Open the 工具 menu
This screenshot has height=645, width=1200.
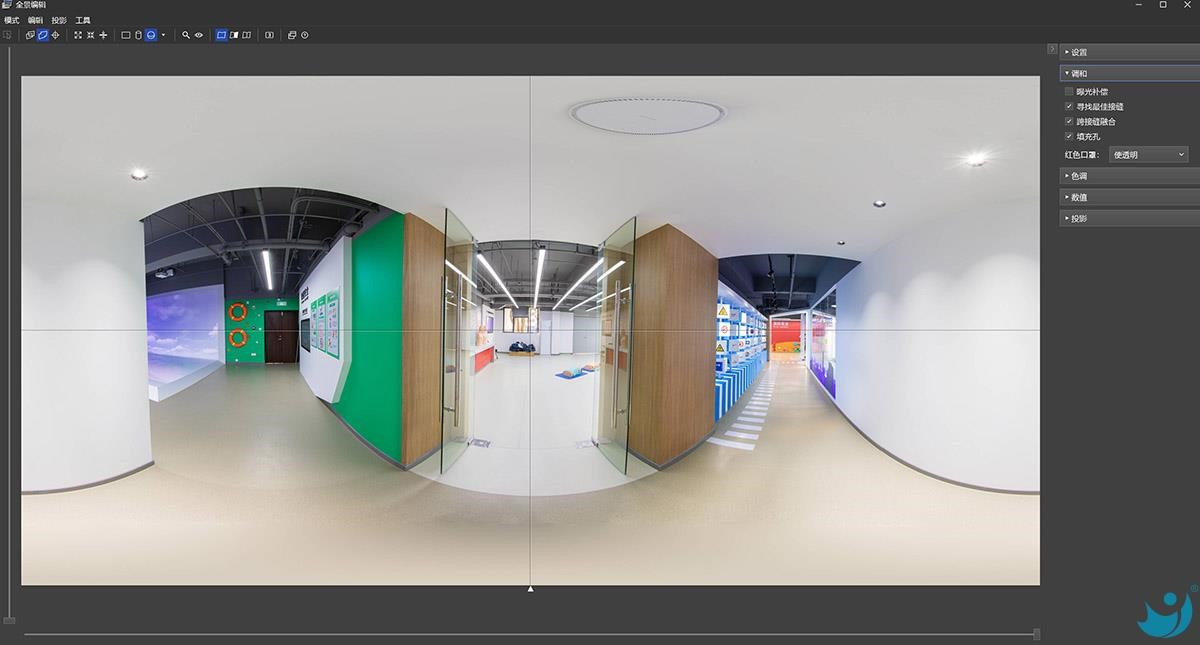coord(83,20)
